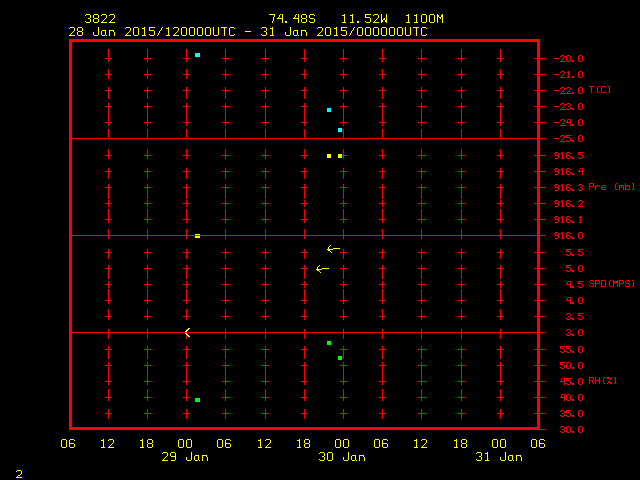Screen dimensions: 640x480
Task: Click the wind arrow on the 3.0 line
Action: pos(186,332)
